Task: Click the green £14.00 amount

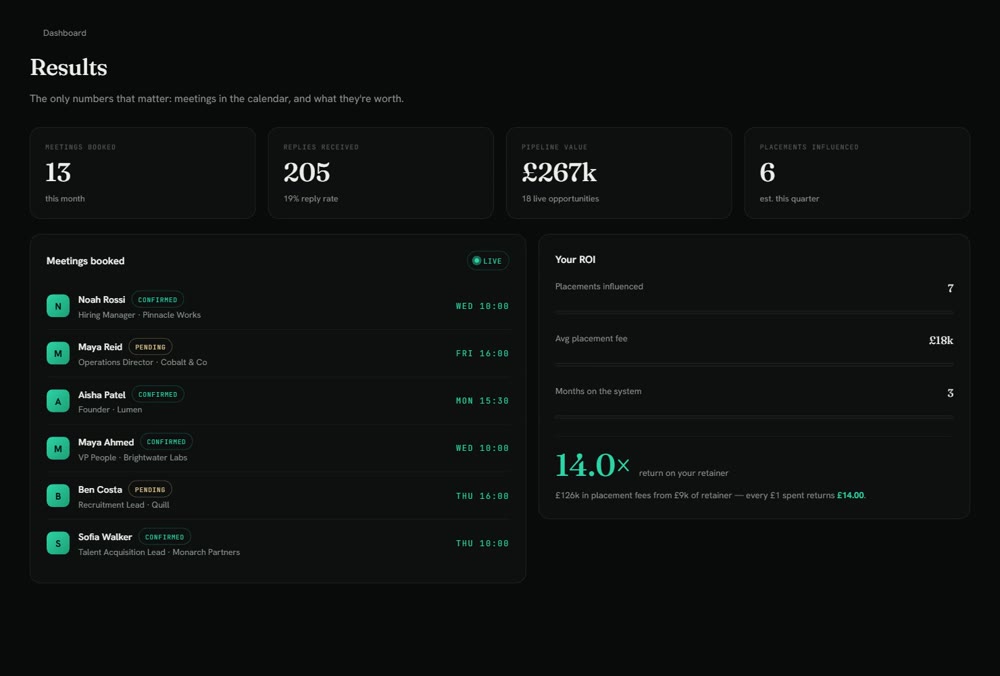Action: click(851, 496)
